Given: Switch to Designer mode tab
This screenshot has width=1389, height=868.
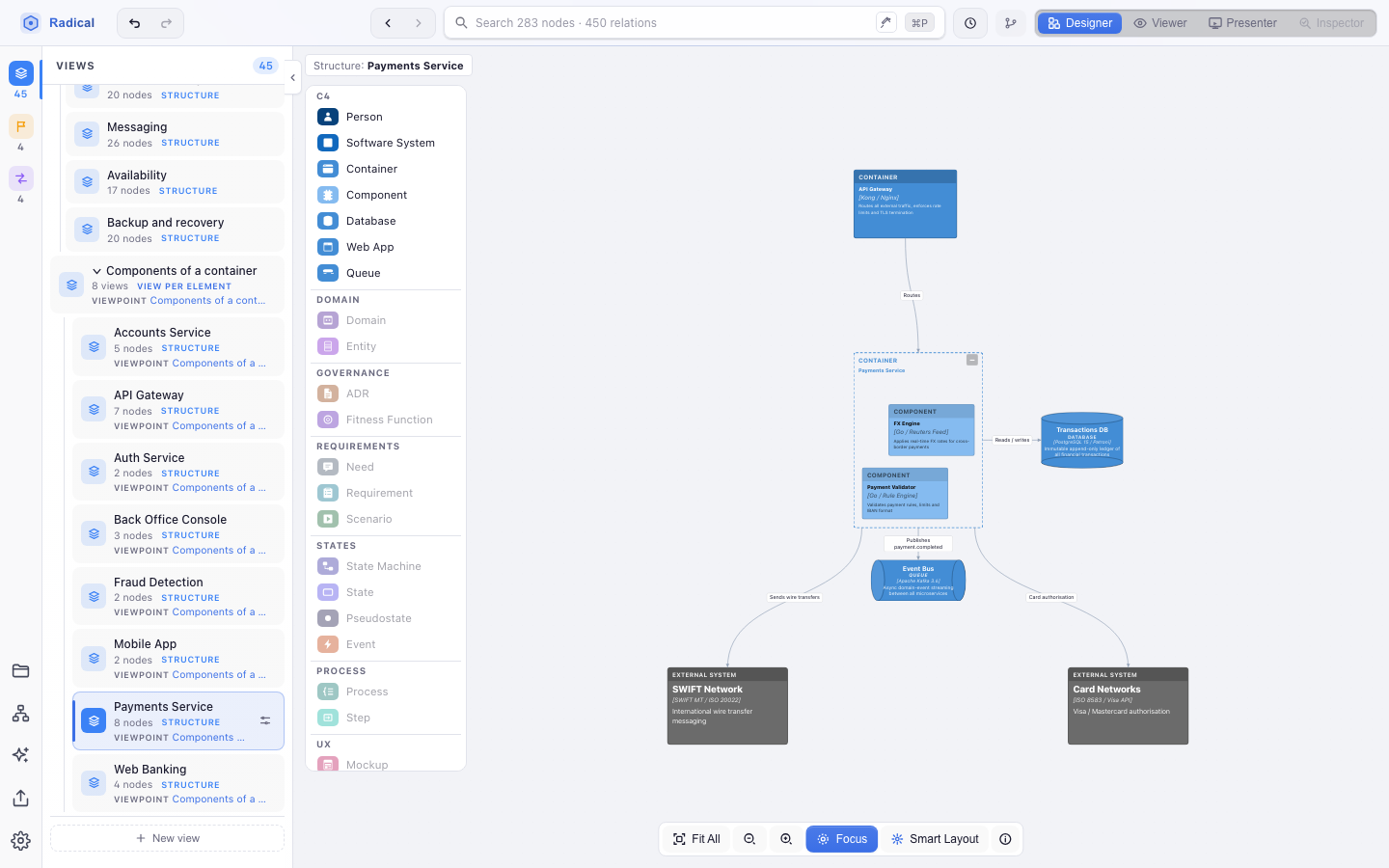Looking at the screenshot, I should (1079, 23).
